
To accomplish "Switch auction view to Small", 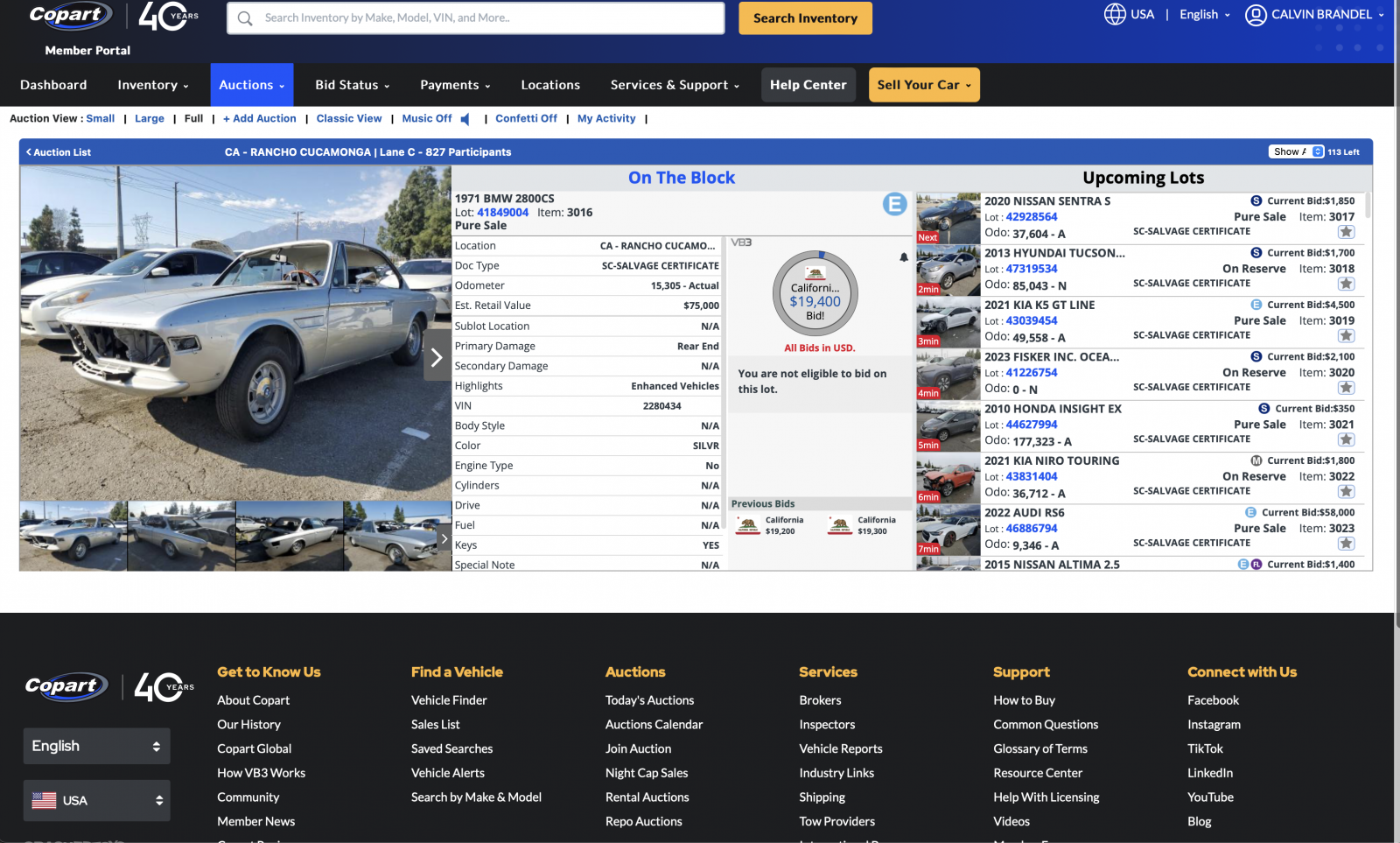I will (101, 119).
